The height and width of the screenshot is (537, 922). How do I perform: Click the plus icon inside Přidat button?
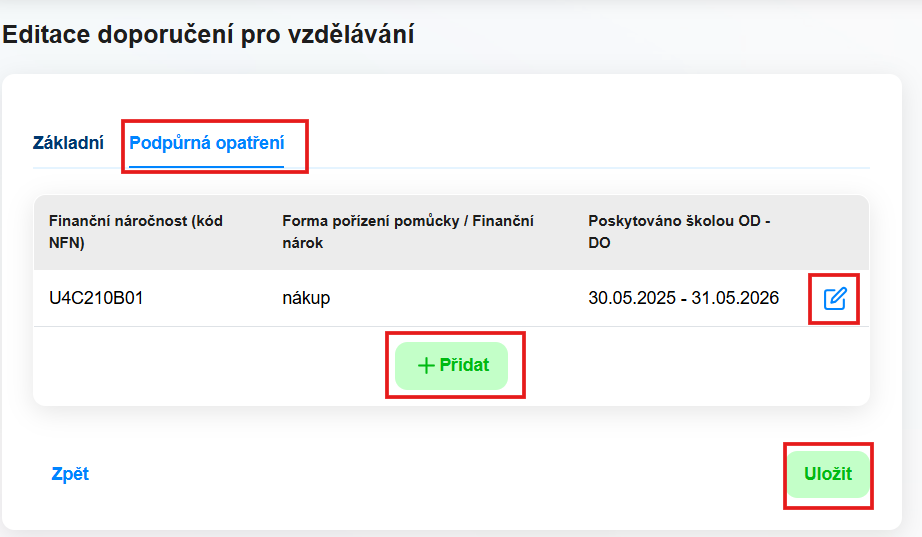(426, 366)
